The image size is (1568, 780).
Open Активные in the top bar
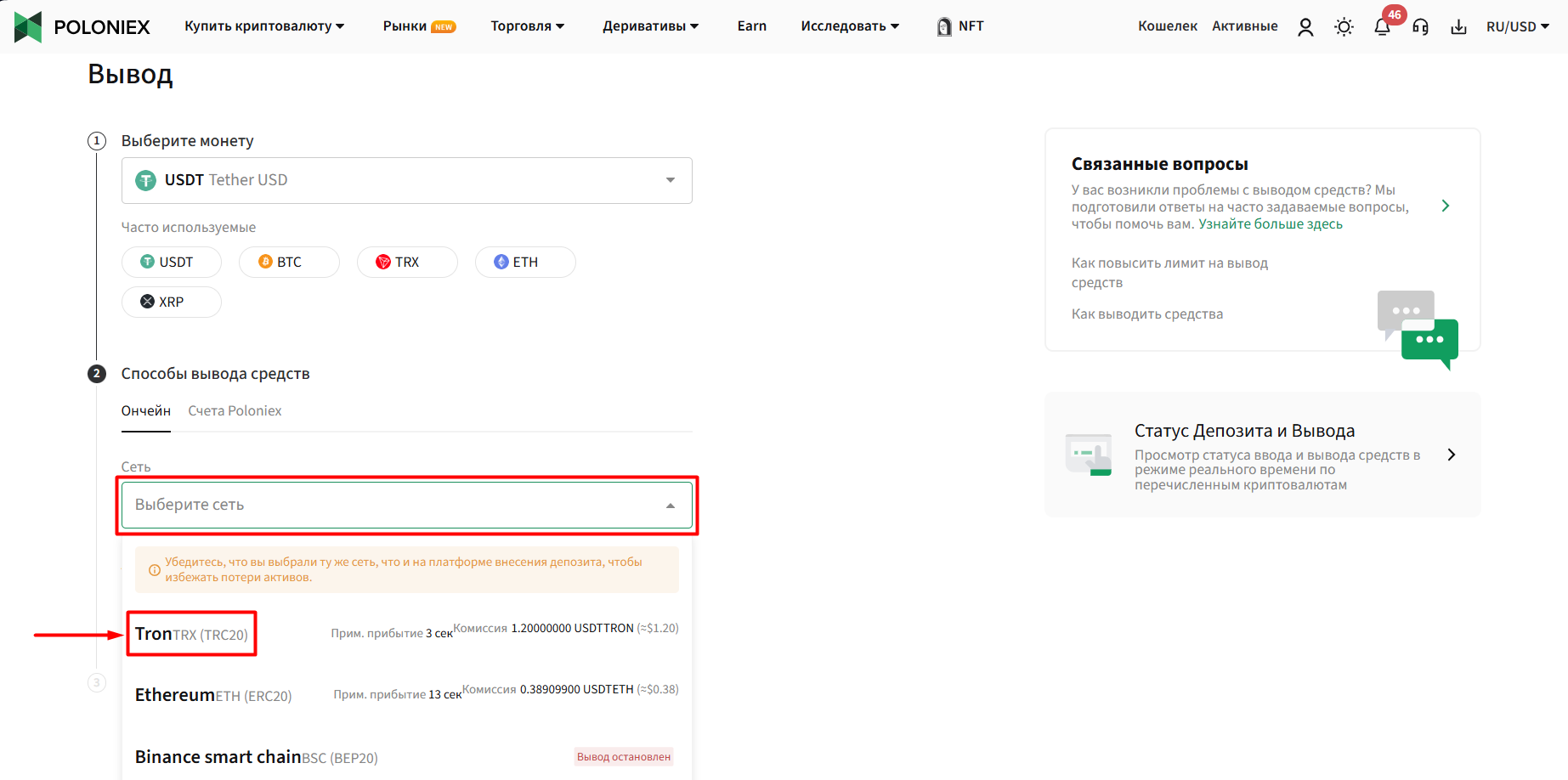tap(1245, 26)
